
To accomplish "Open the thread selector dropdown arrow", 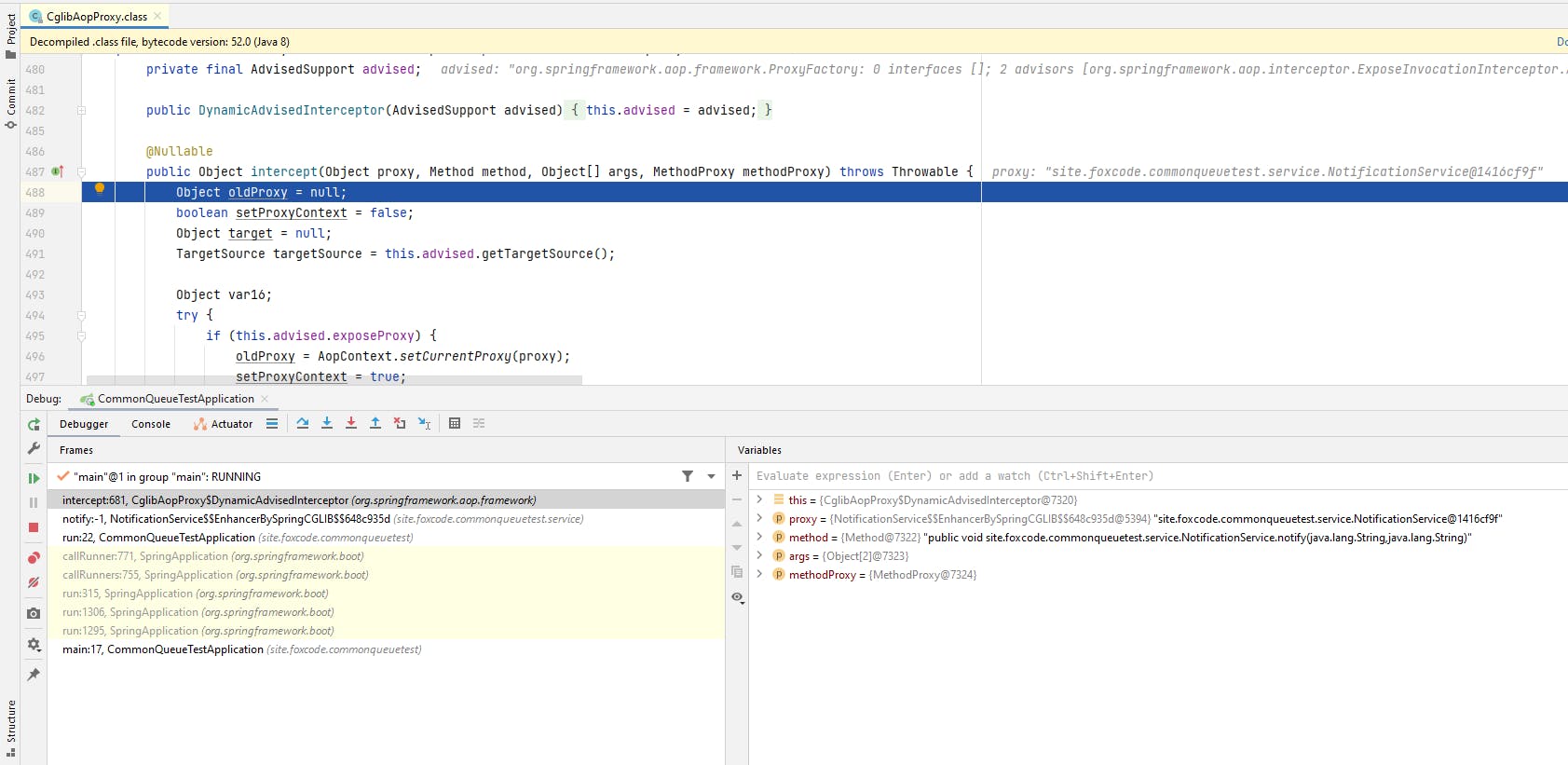I will click(x=712, y=476).
